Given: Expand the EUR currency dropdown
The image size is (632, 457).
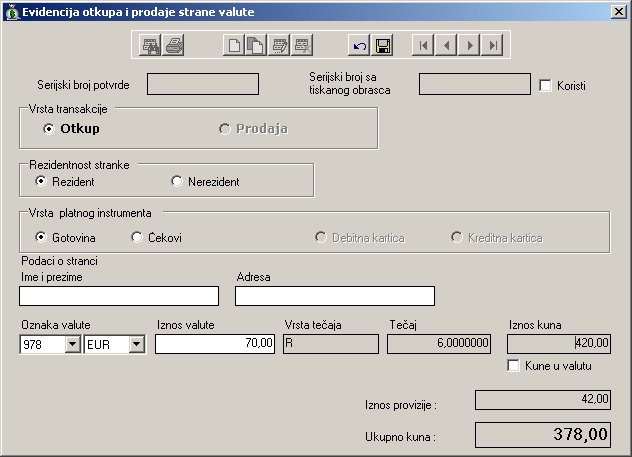Looking at the screenshot, I should (136, 344).
